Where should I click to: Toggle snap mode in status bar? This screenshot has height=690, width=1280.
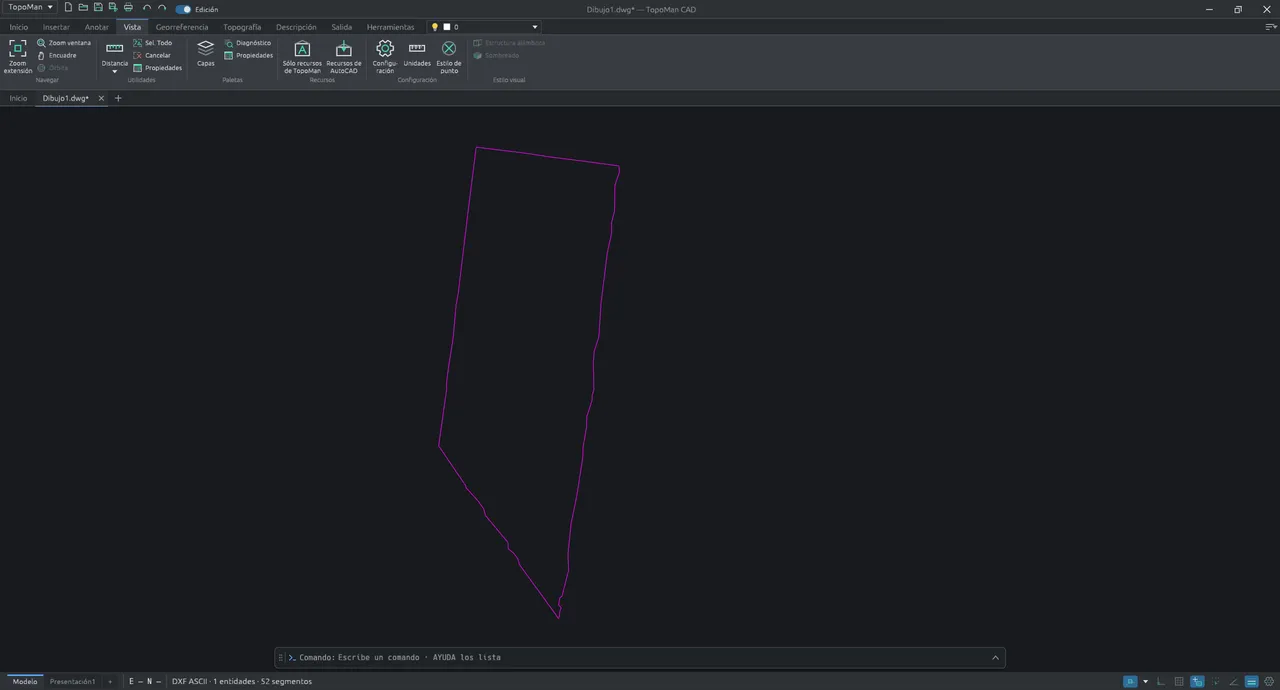pyautogui.click(x=1130, y=682)
